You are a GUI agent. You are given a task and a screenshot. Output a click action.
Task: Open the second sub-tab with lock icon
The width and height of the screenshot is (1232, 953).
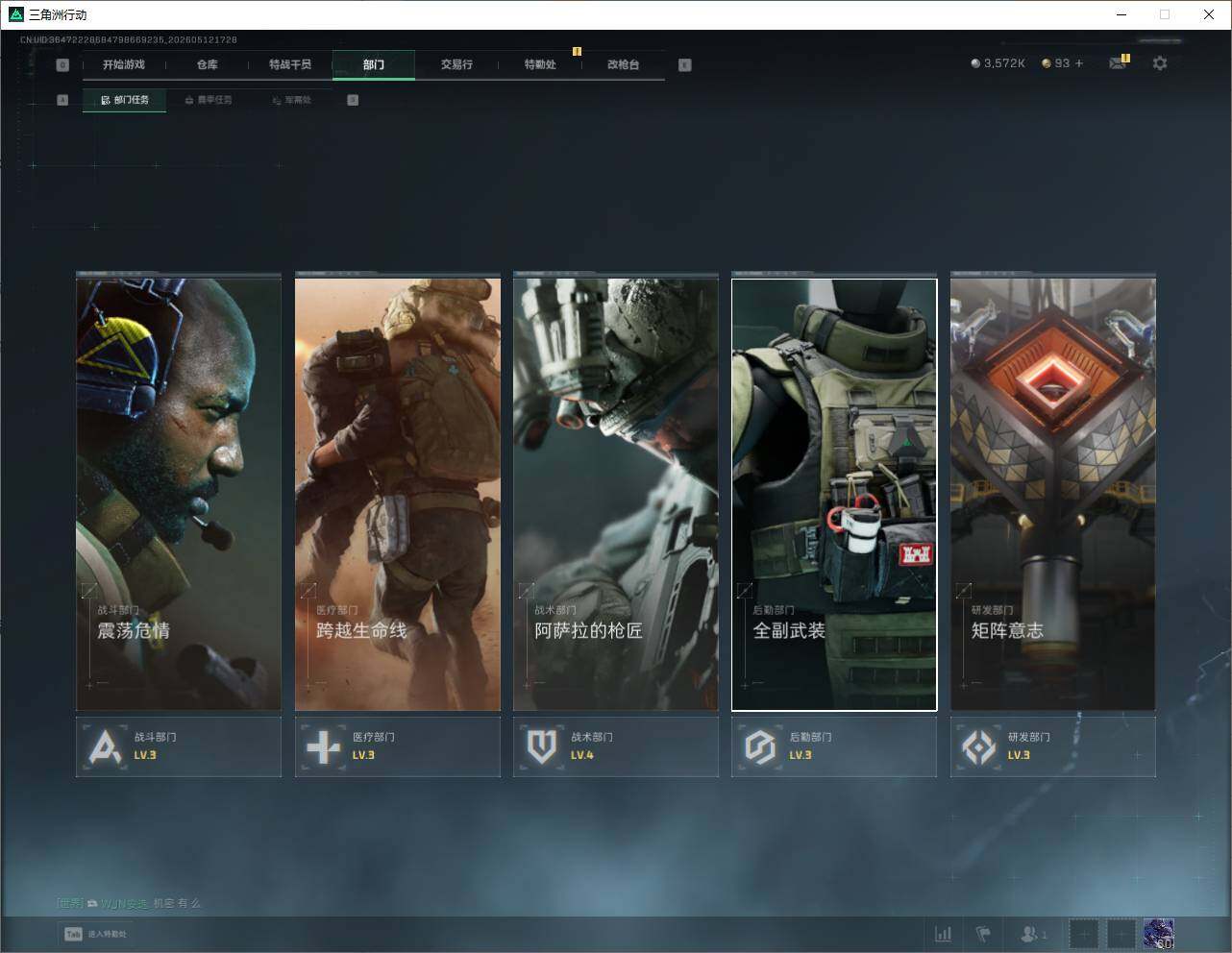click(x=209, y=100)
